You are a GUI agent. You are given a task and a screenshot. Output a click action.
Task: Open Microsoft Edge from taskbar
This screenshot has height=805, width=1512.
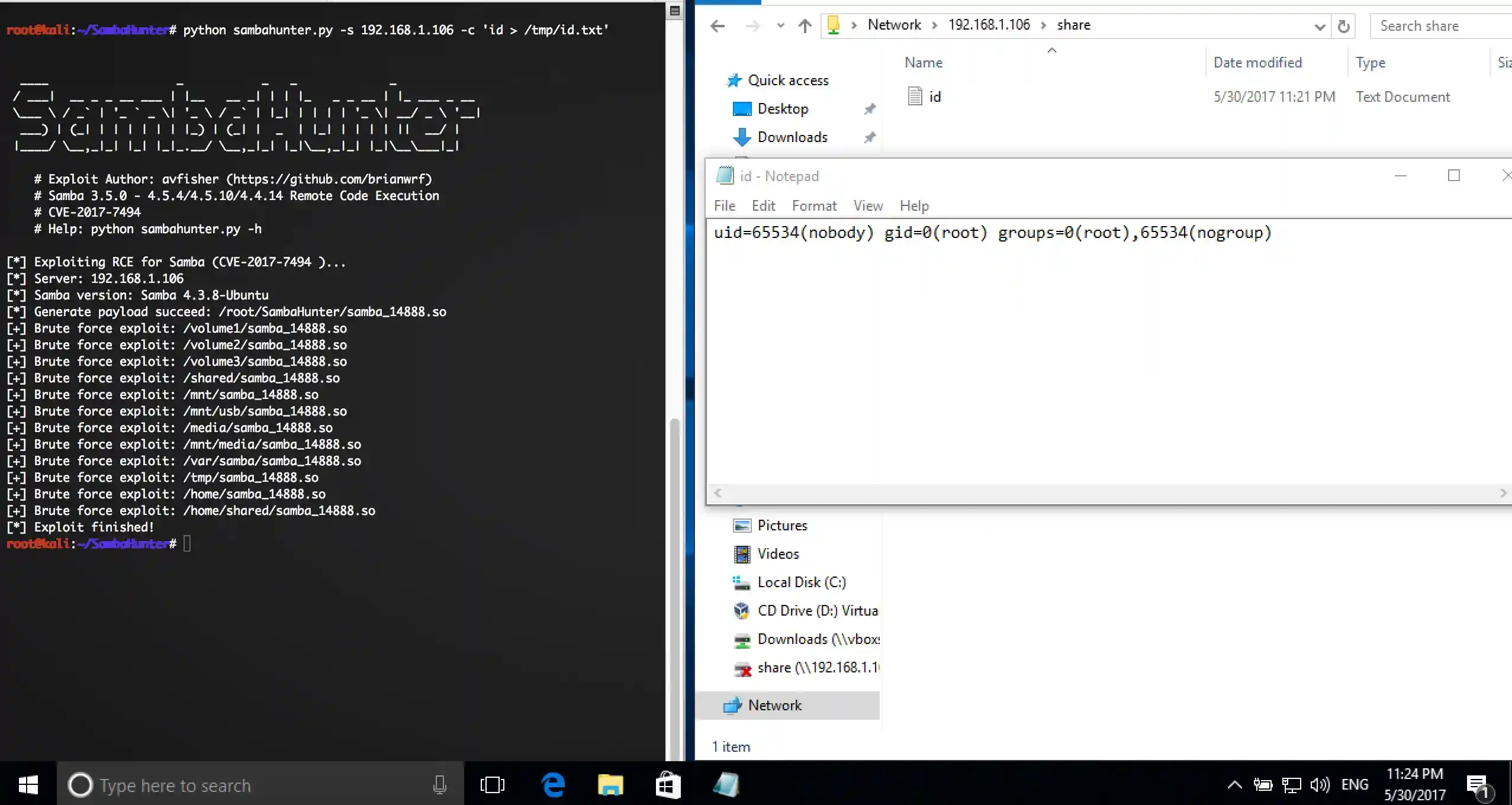click(x=553, y=785)
